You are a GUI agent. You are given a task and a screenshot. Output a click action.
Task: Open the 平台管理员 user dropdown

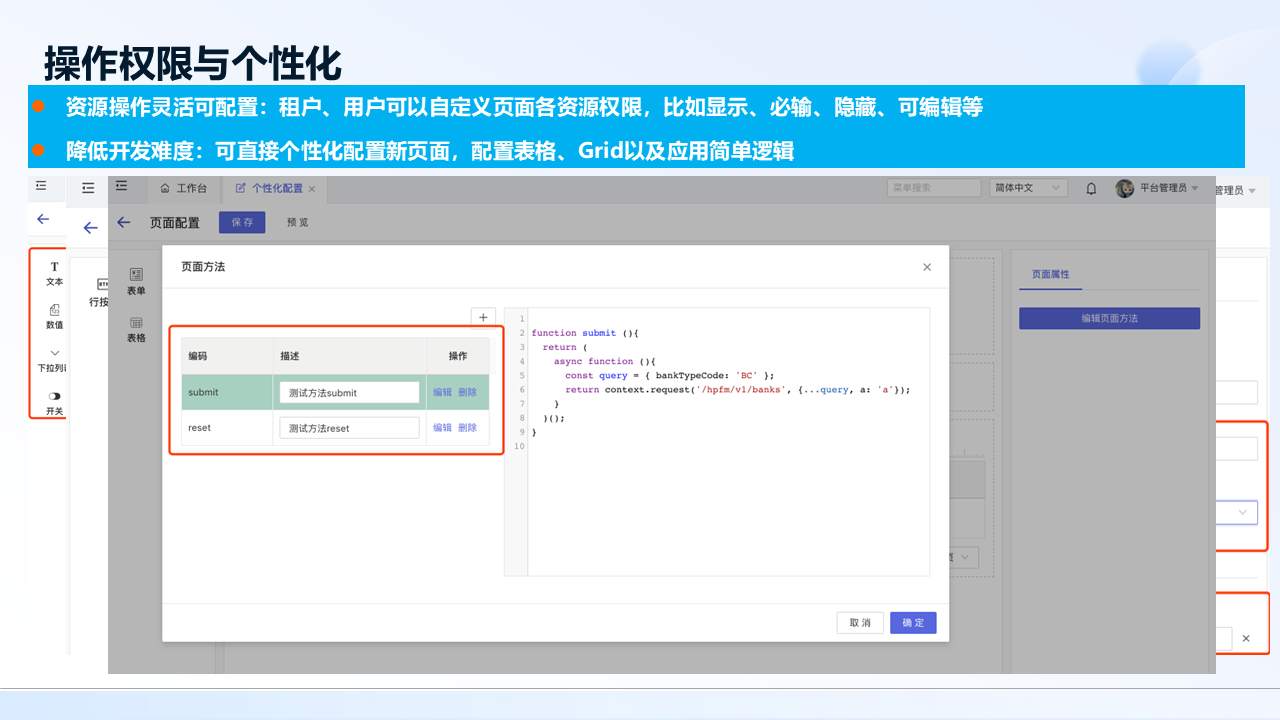pos(1168,188)
